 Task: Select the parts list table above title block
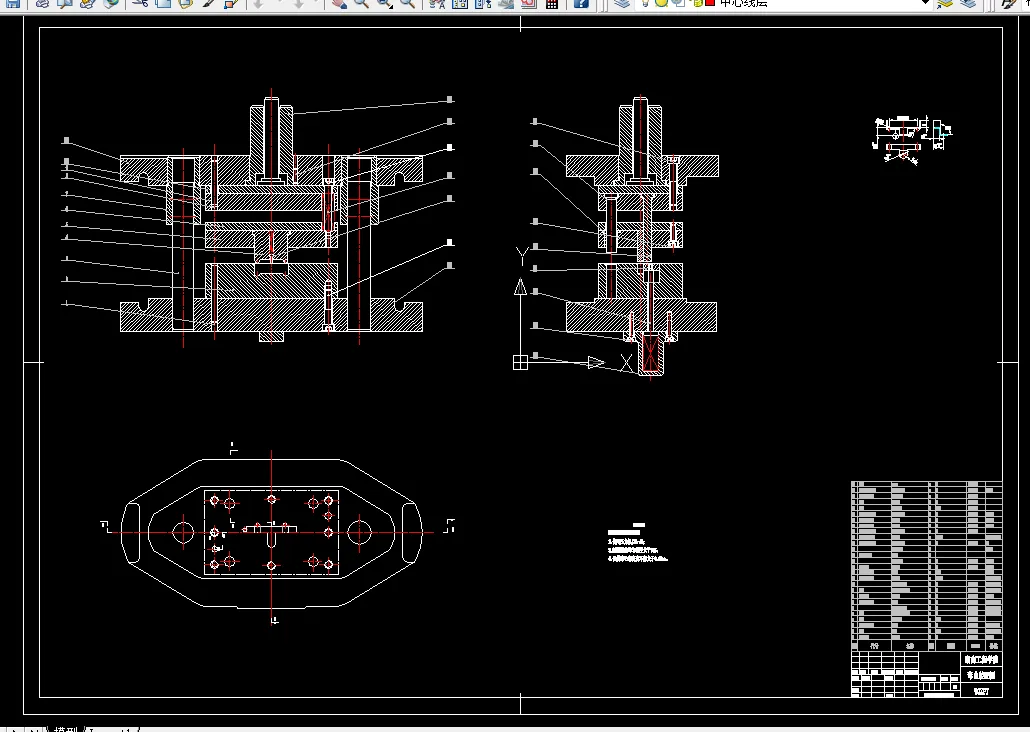pyautogui.click(x=926, y=566)
